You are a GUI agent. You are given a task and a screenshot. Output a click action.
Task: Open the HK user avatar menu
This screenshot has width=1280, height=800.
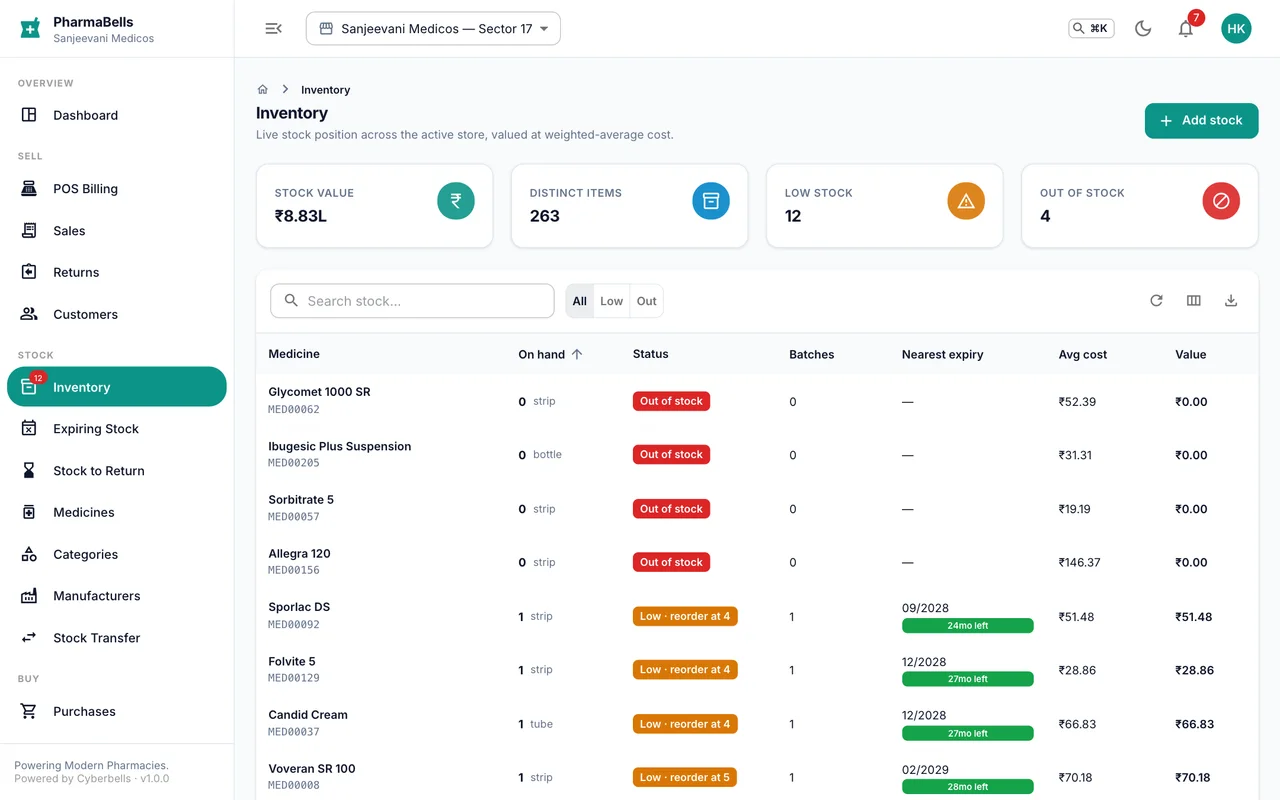pos(1236,28)
